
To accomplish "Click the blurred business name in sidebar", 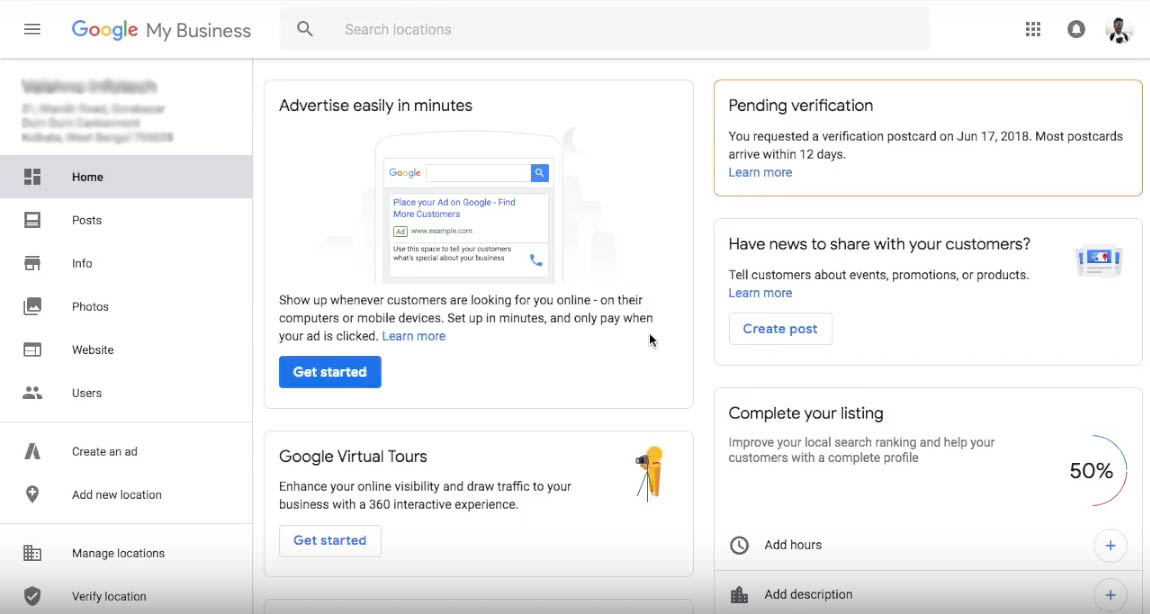I will (x=89, y=87).
